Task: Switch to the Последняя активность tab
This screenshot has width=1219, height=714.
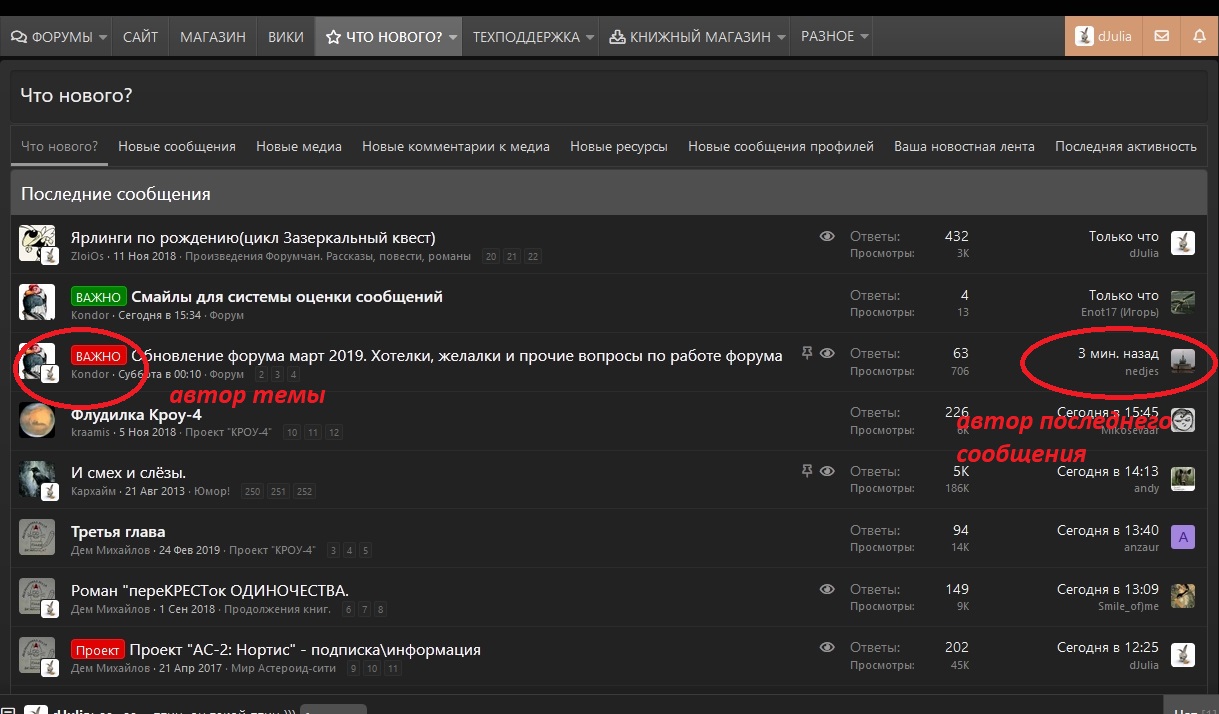Action: [1125, 146]
